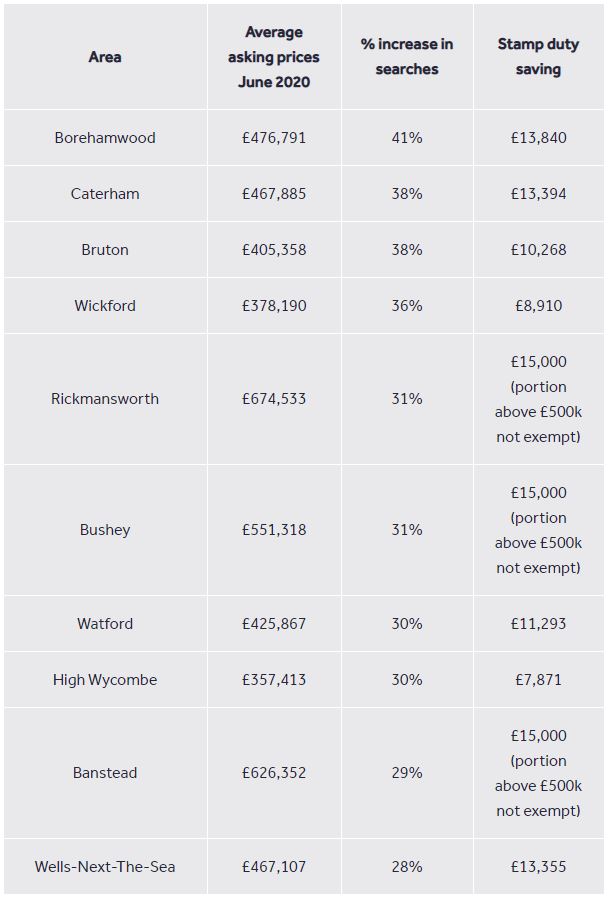Click the % increase in searches header
The height and width of the screenshot is (900, 609).
tap(407, 56)
